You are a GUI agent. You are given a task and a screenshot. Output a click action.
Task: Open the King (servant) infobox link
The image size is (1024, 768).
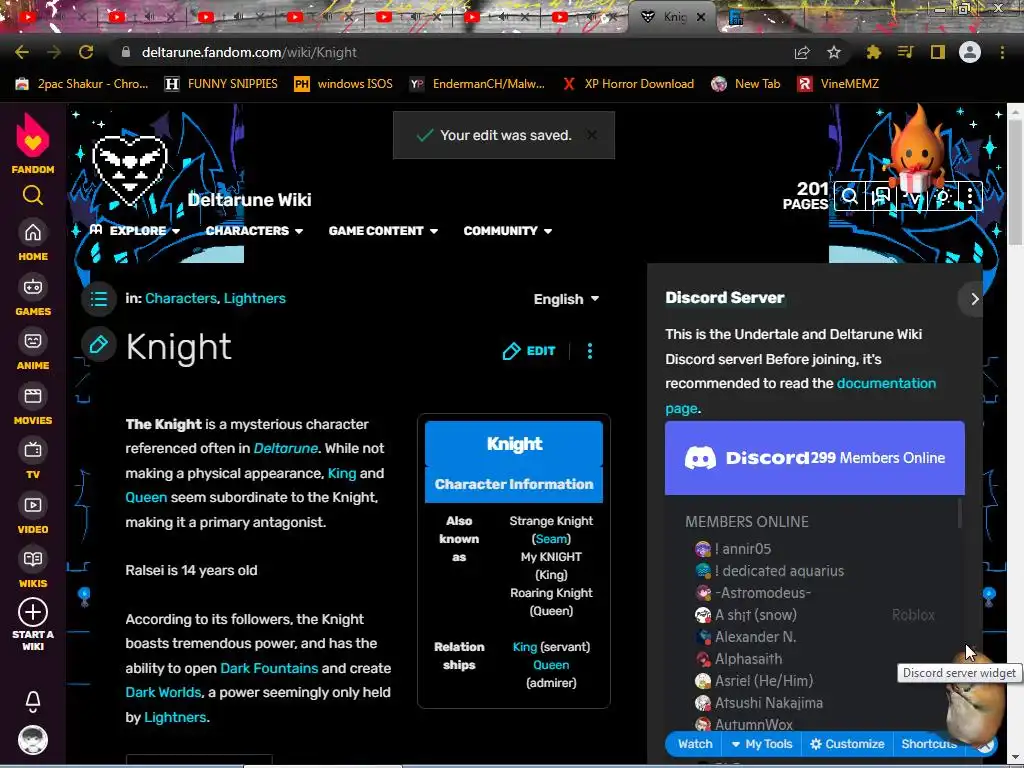pos(524,647)
